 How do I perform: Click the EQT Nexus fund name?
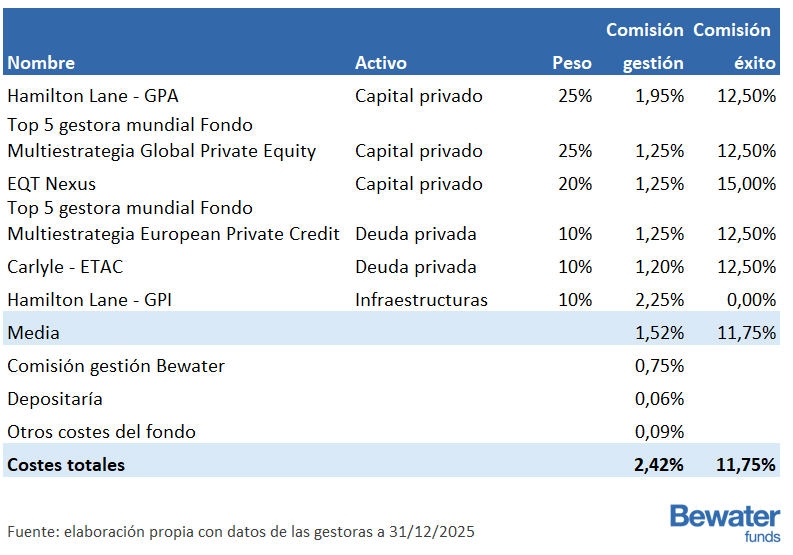51,184
